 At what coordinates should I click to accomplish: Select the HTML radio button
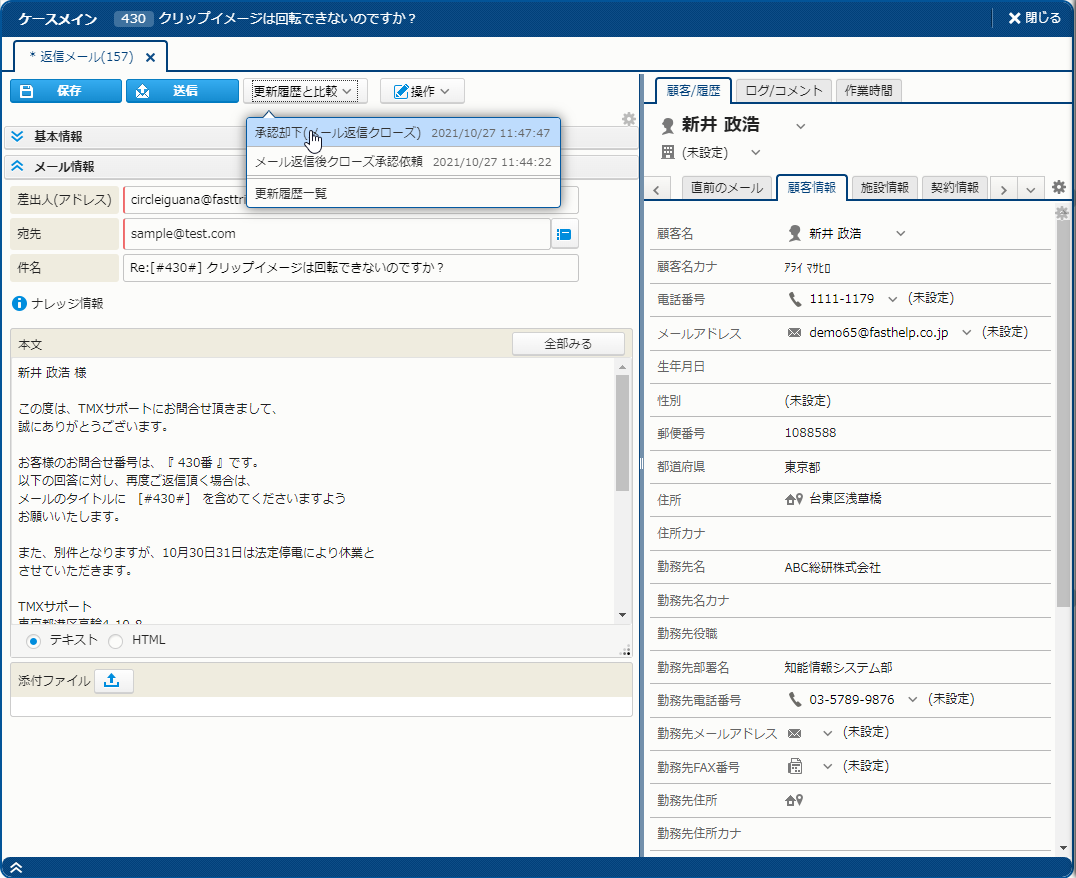[x=116, y=641]
